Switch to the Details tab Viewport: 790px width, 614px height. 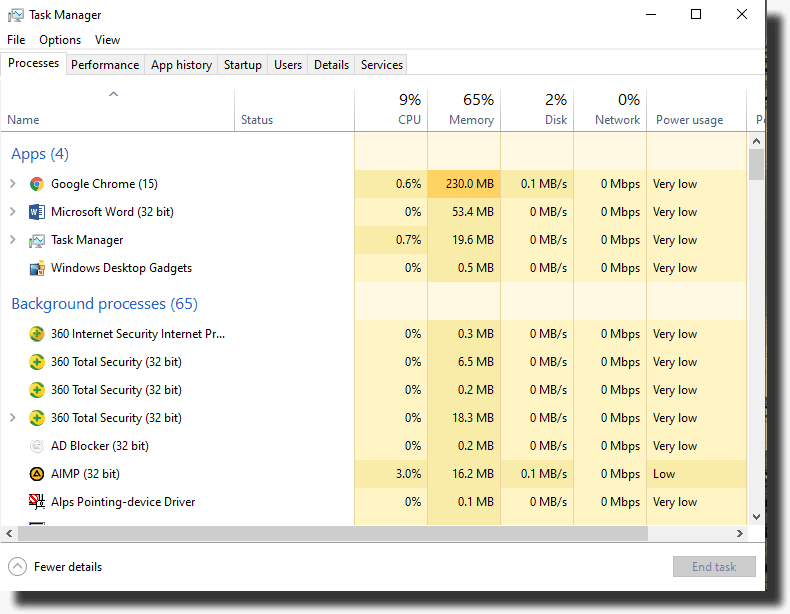[332, 65]
